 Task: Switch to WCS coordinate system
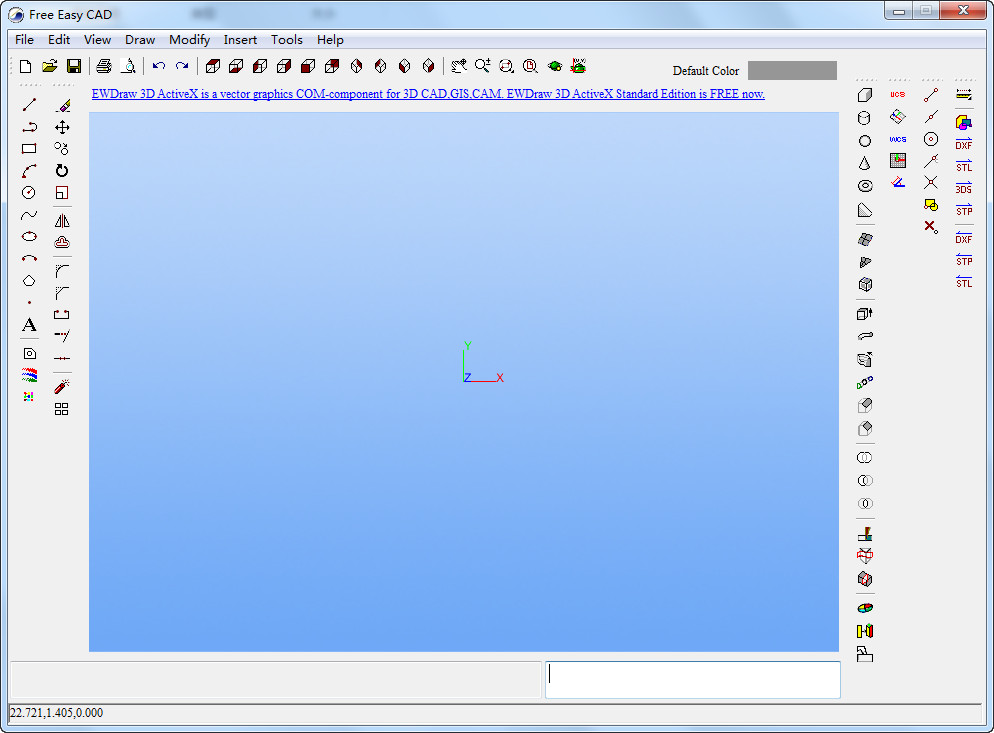pos(897,139)
